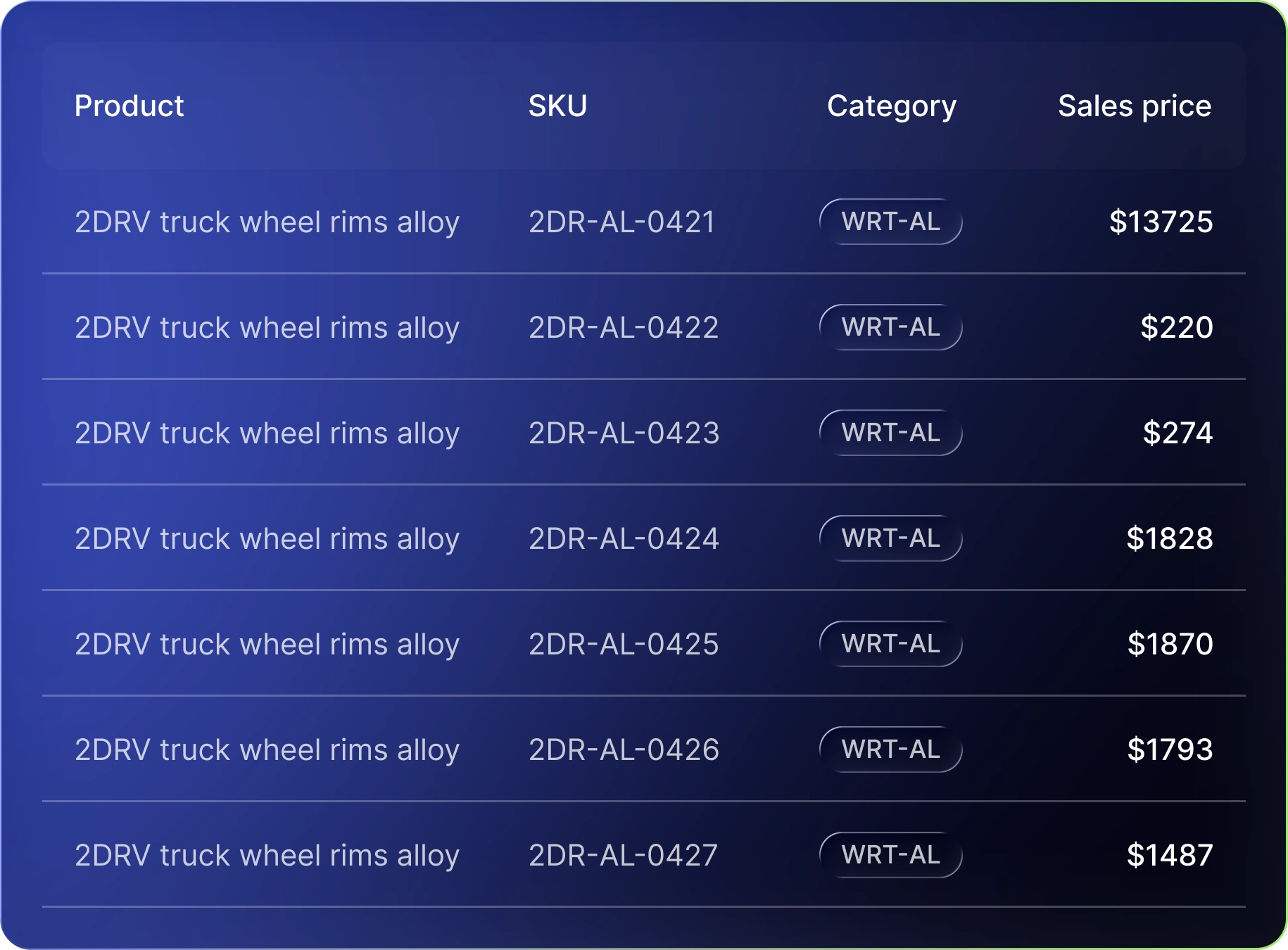1288x950 pixels.
Task: Click the WRT-AL badge for SKU 2DR-AL-0422
Action: point(890,327)
